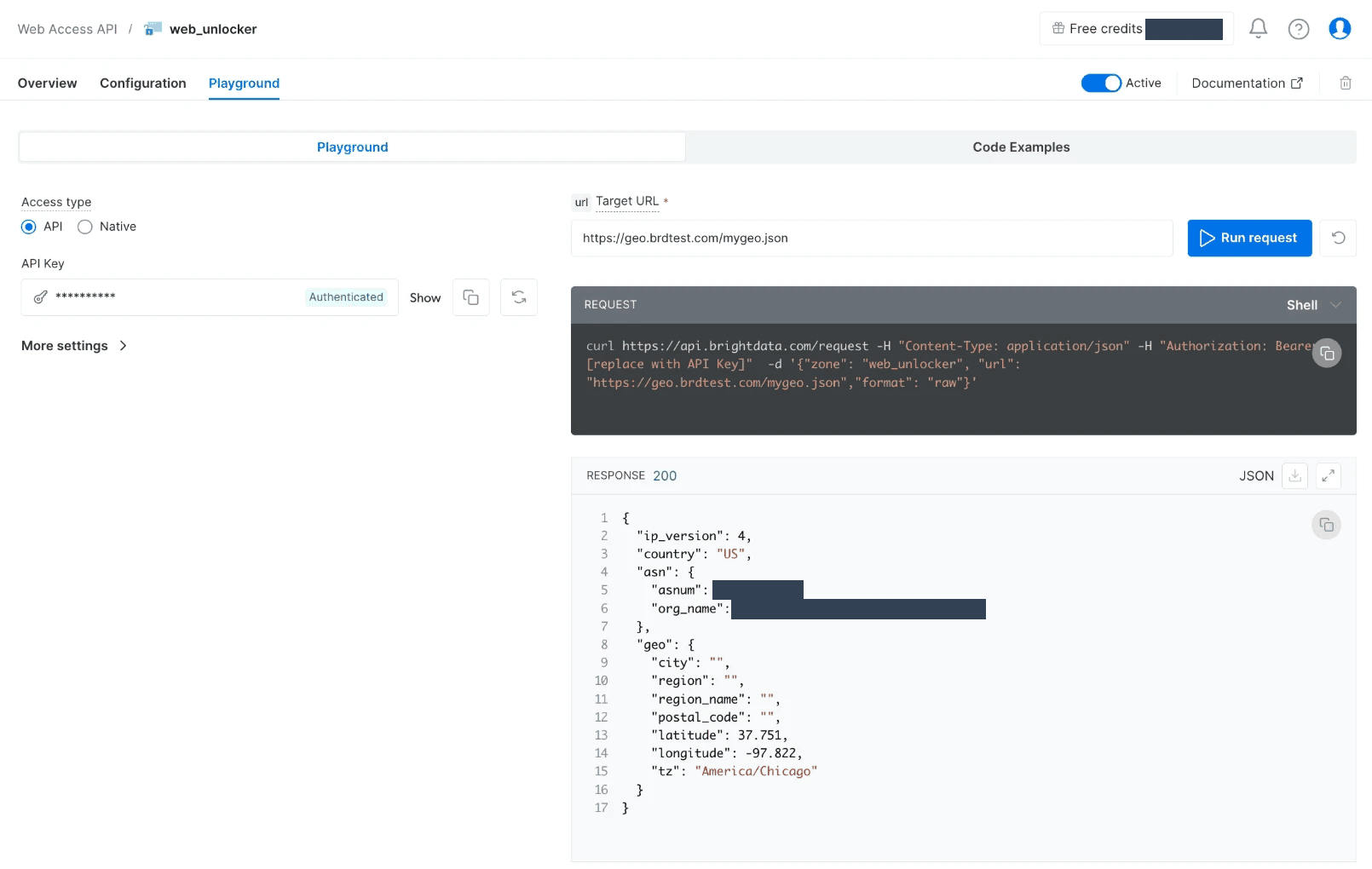Select the inner Playground segment
Screen dimensions: 1372x869
click(x=352, y=147)
